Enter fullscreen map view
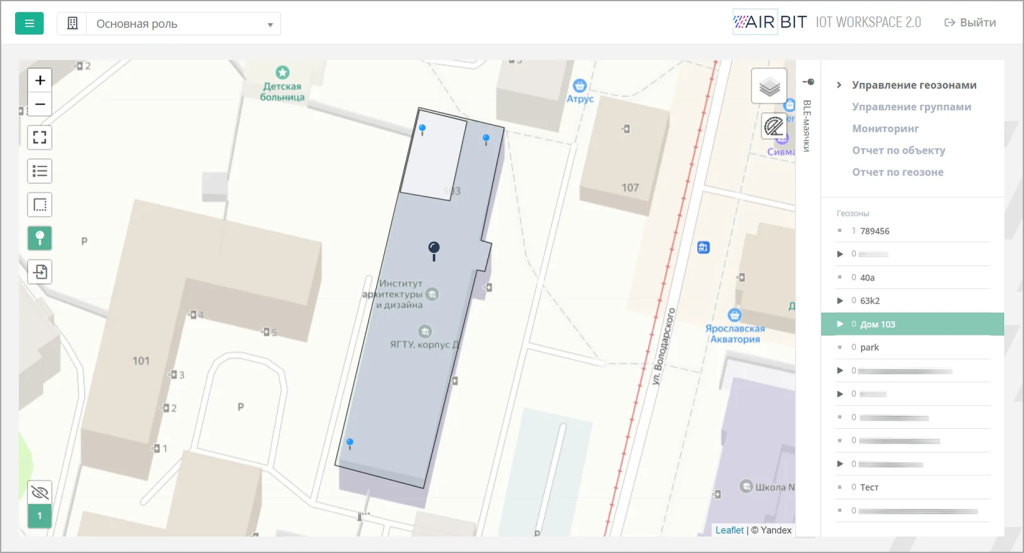 click(40, 138)
